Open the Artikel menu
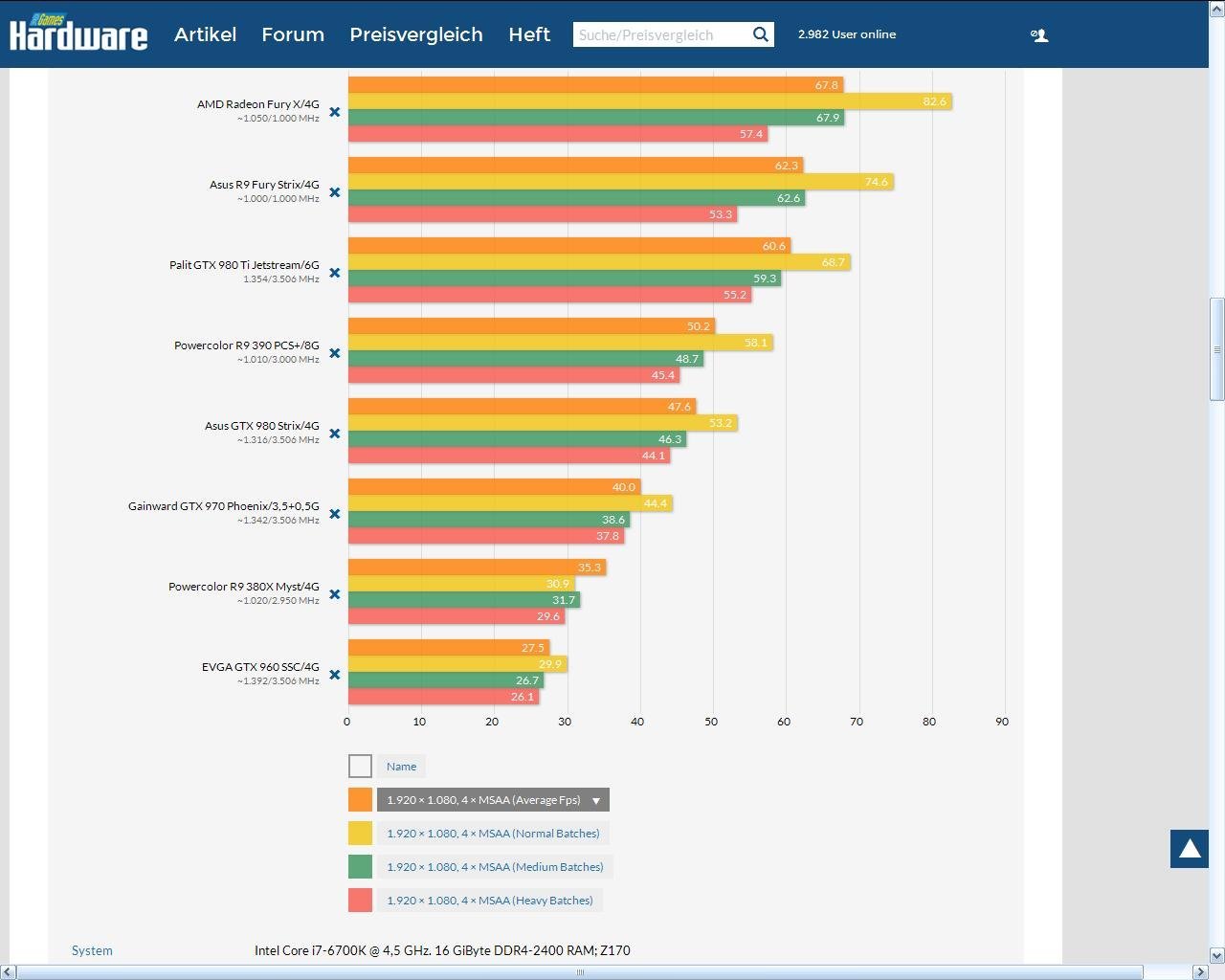This screenshot has width=1225, height=980. [205, 34]
